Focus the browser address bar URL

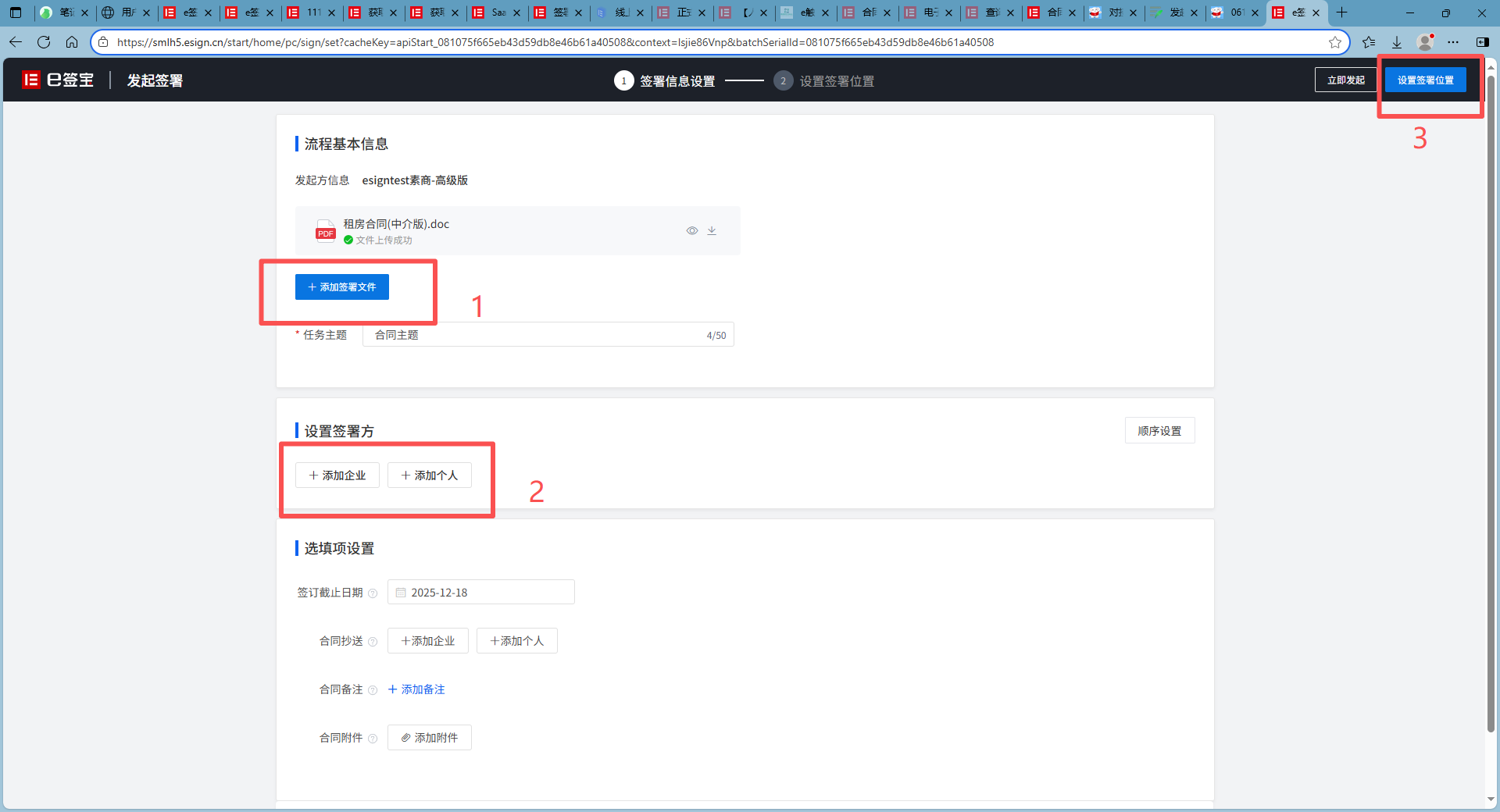coord(555,42)
